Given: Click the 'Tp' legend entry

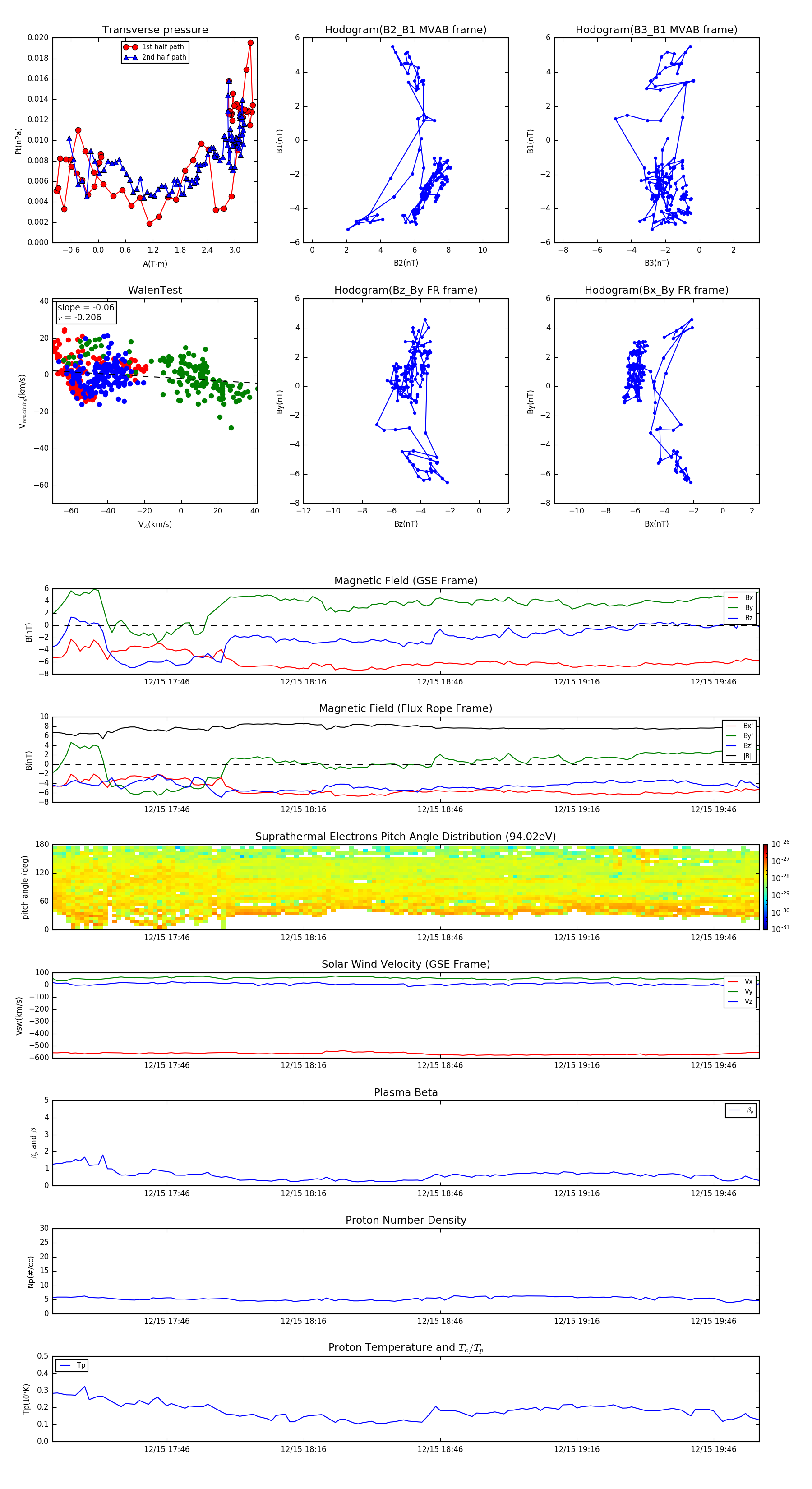Looking at the screenshot, I should 72,1365.
